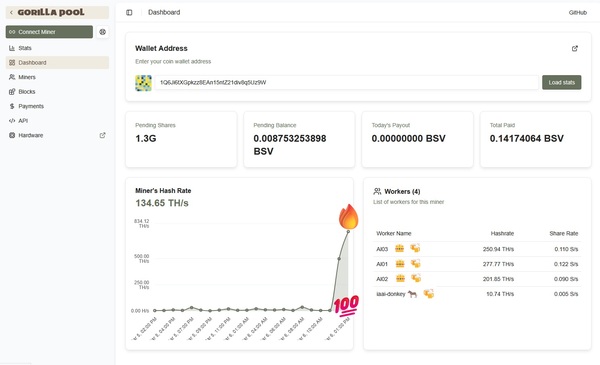Click second emoji icon in AI03 row
The image size is (600, 365).
(415, 248)
